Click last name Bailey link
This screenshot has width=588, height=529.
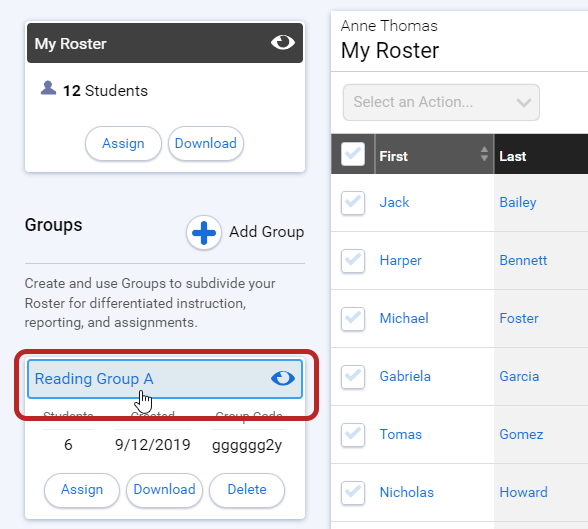coord(518,203)
